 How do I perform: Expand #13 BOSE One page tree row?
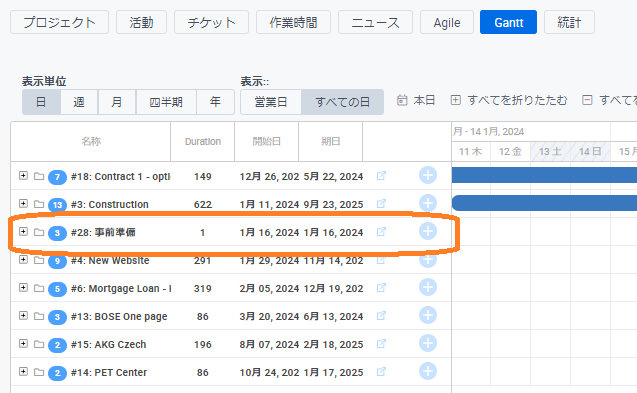[x=24, y=316]
